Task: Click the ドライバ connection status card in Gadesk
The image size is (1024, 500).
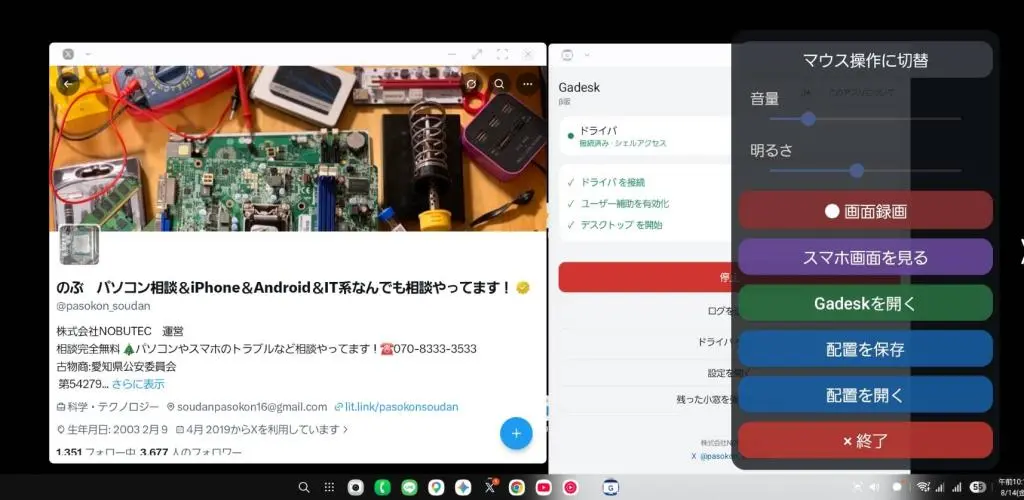Action: (x=647, y=136)
